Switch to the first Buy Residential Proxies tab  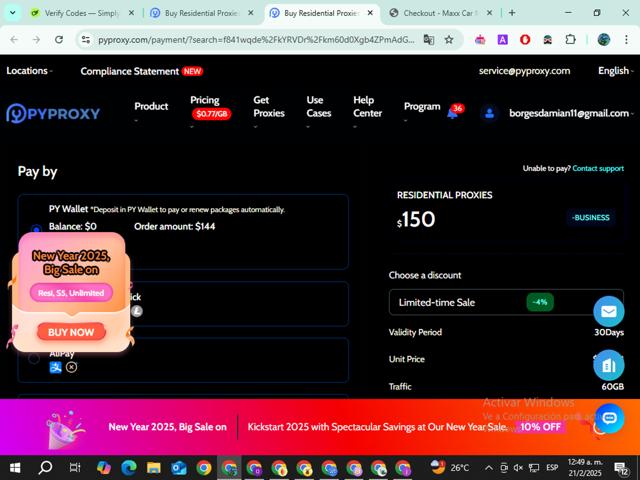[x=201, y=13]
